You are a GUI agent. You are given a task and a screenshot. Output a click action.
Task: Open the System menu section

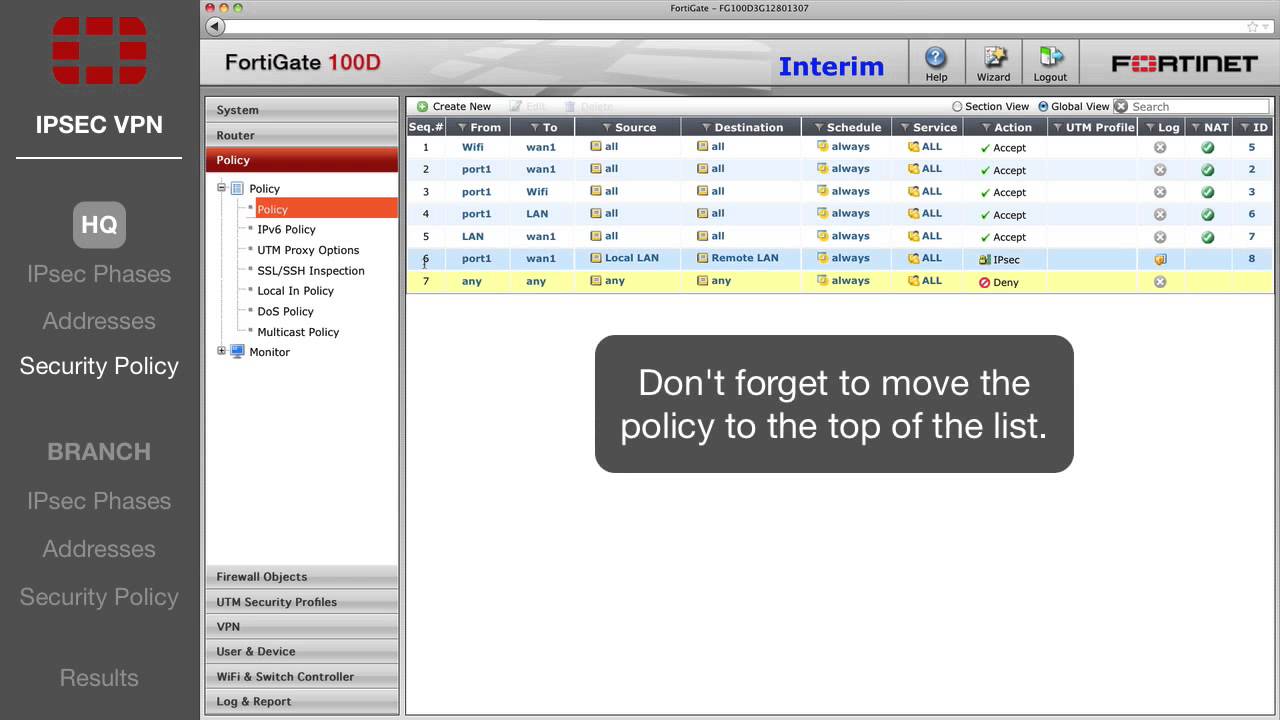point(301,109)
